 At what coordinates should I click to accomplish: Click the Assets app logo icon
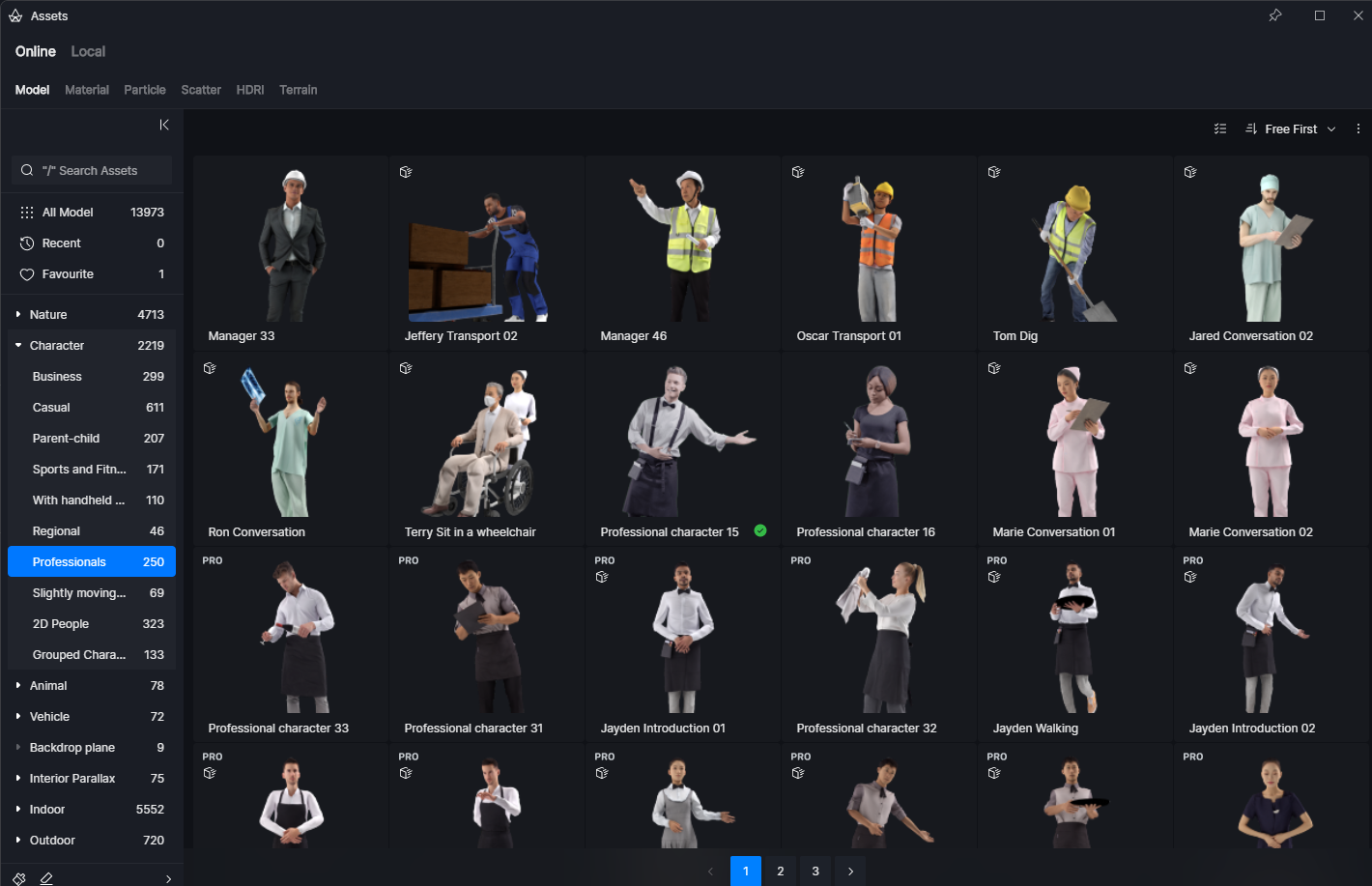[15, 15]
